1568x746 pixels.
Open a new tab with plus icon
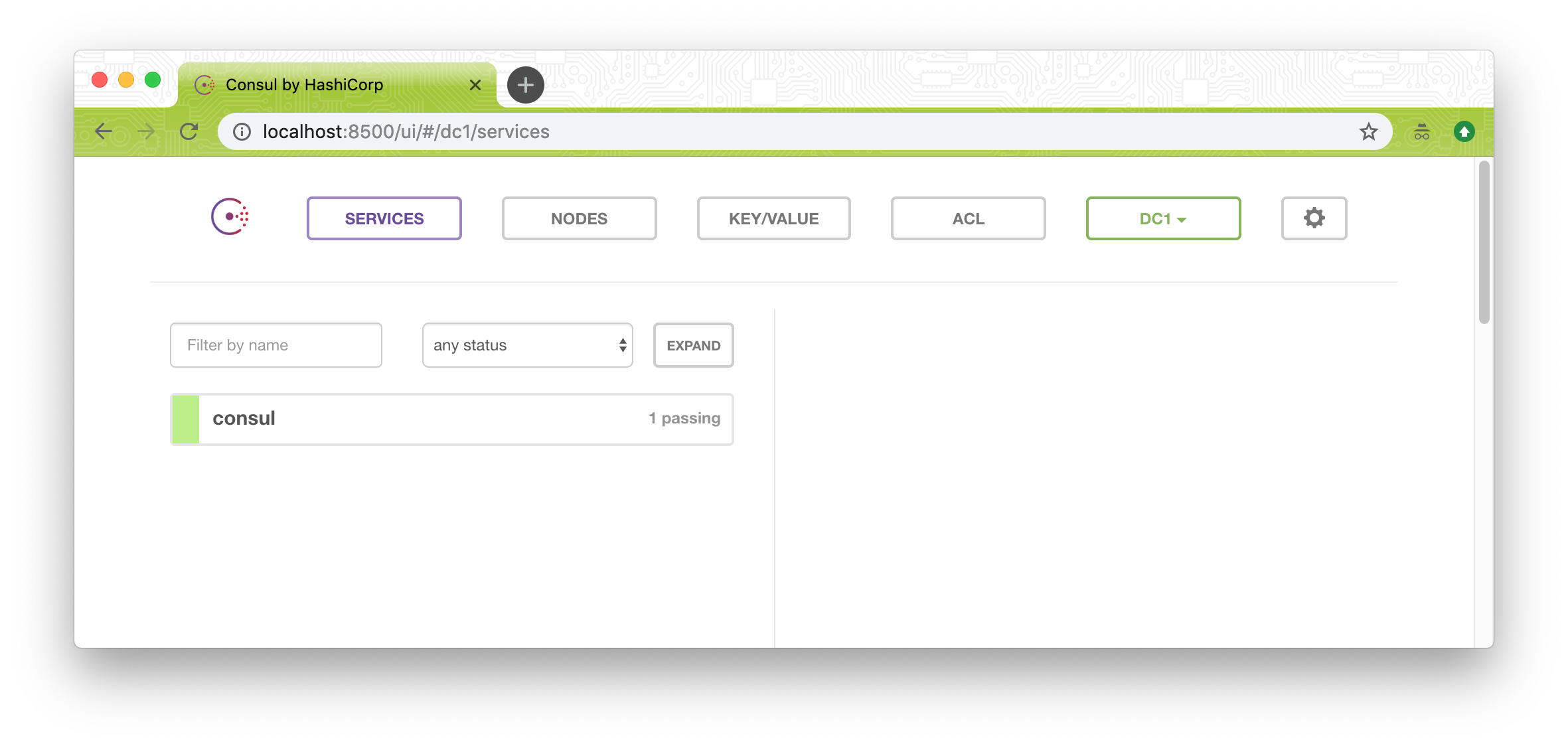pyautogui.click(x=525, y=85)
